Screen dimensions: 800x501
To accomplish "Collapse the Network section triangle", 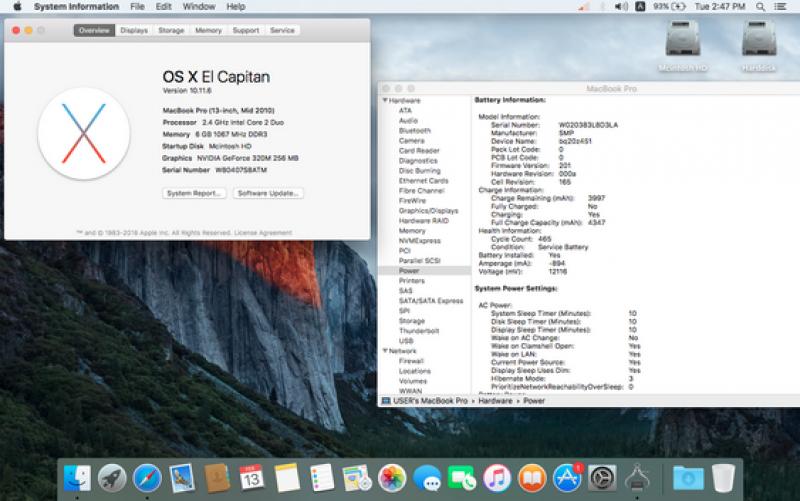I will coord(385,351).
